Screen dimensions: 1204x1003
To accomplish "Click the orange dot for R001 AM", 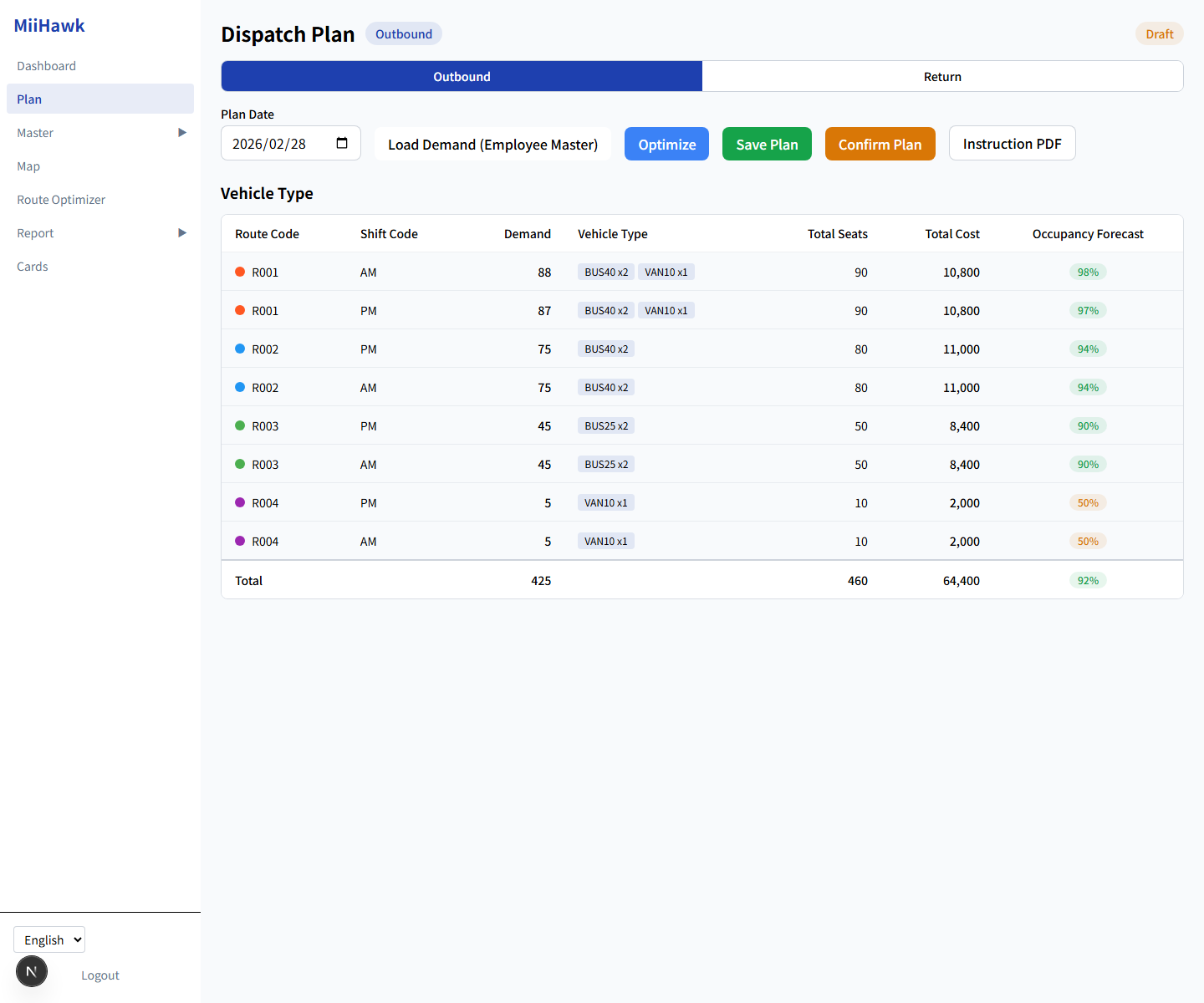I will (x=240, y=272).
